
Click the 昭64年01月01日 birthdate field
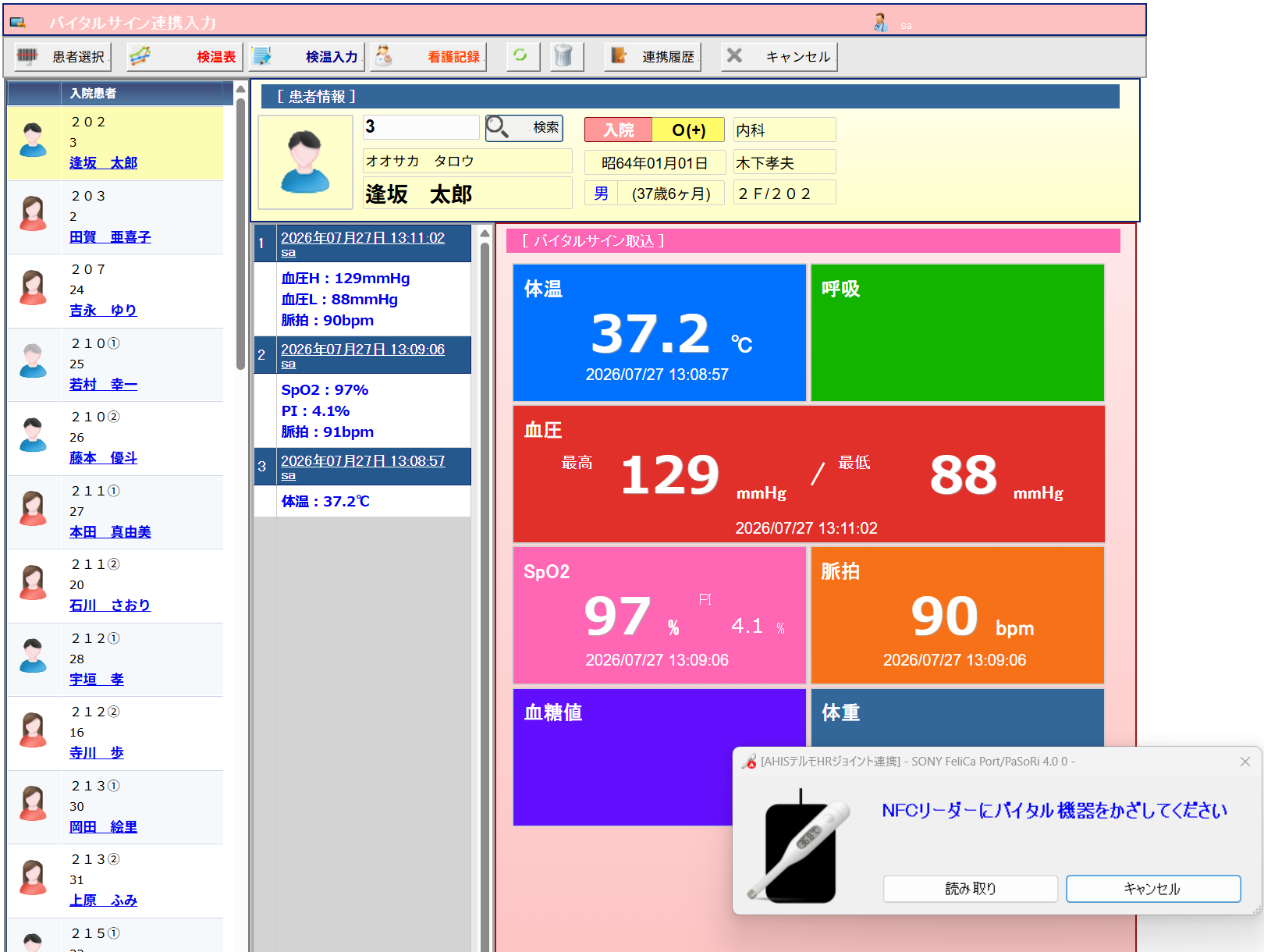[655, 162]
